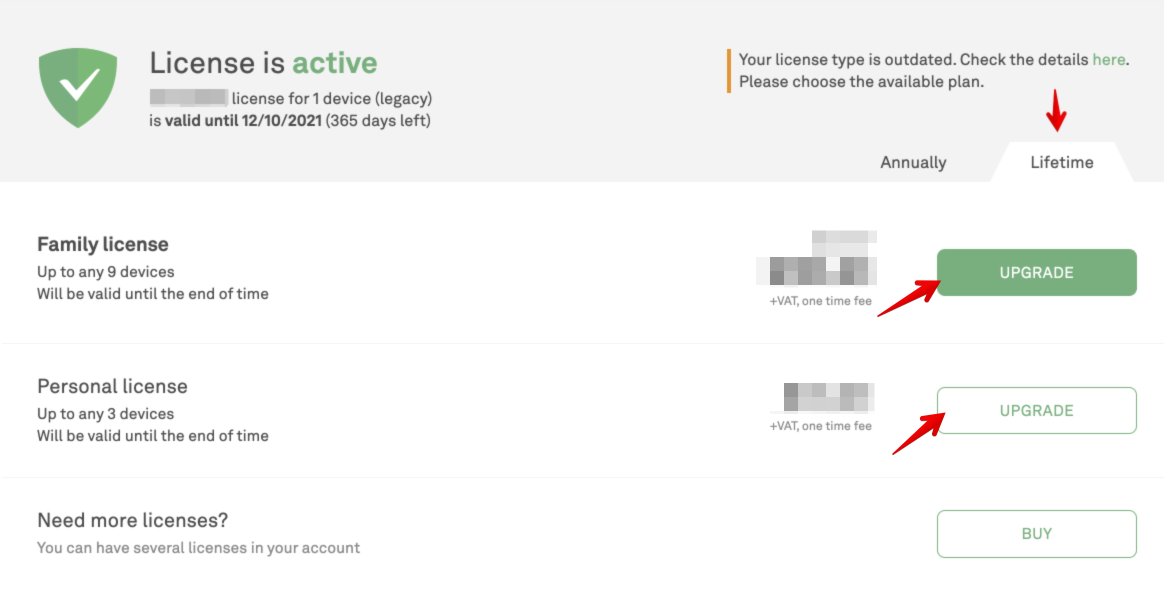Upgrade to the Personal license
Screen dimensions: 1164x593
pos(1036,410)
